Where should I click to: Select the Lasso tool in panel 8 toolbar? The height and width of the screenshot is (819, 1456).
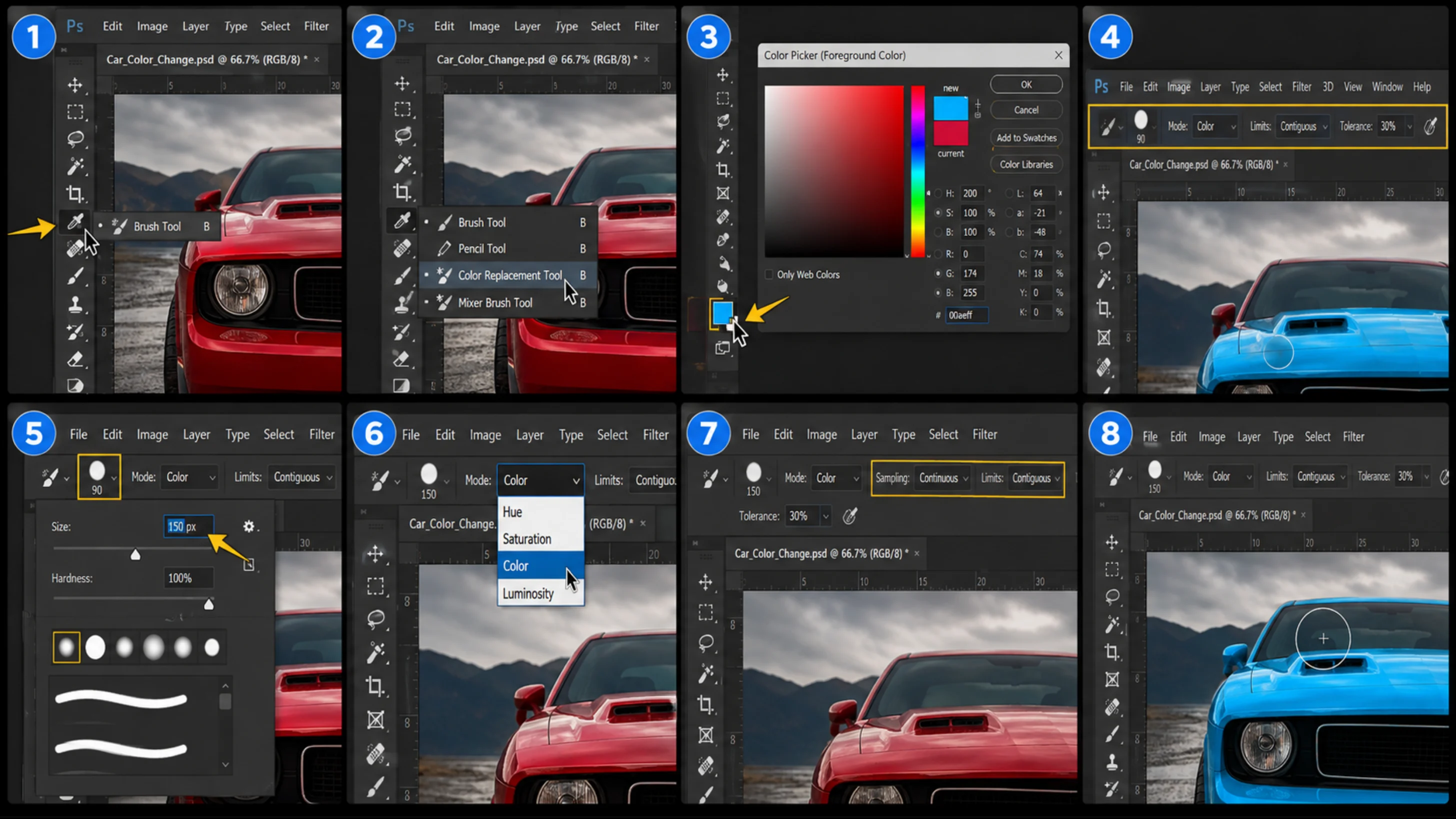point(1112,596)
